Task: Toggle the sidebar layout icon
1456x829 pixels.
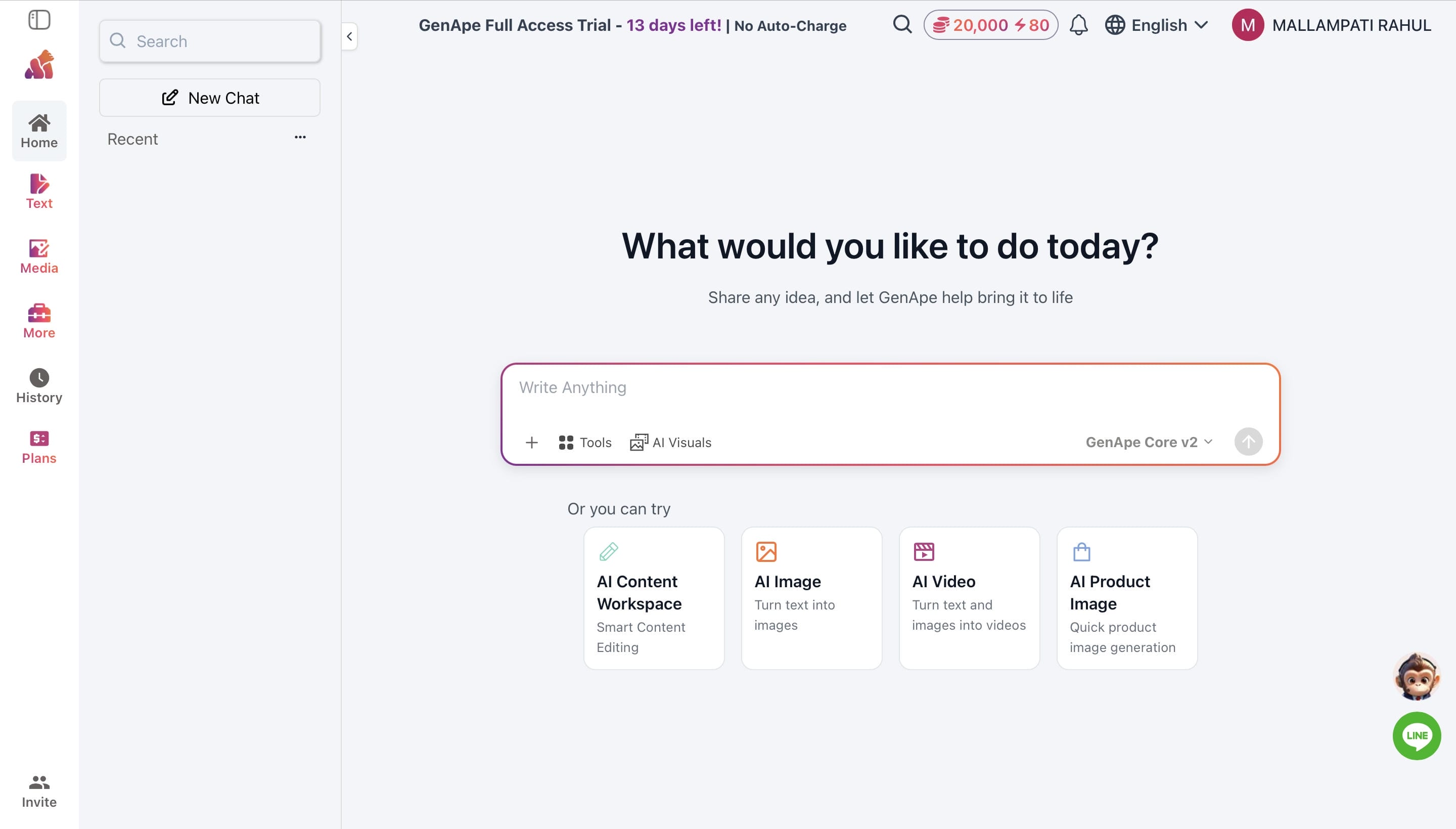Action: point(39,20)
